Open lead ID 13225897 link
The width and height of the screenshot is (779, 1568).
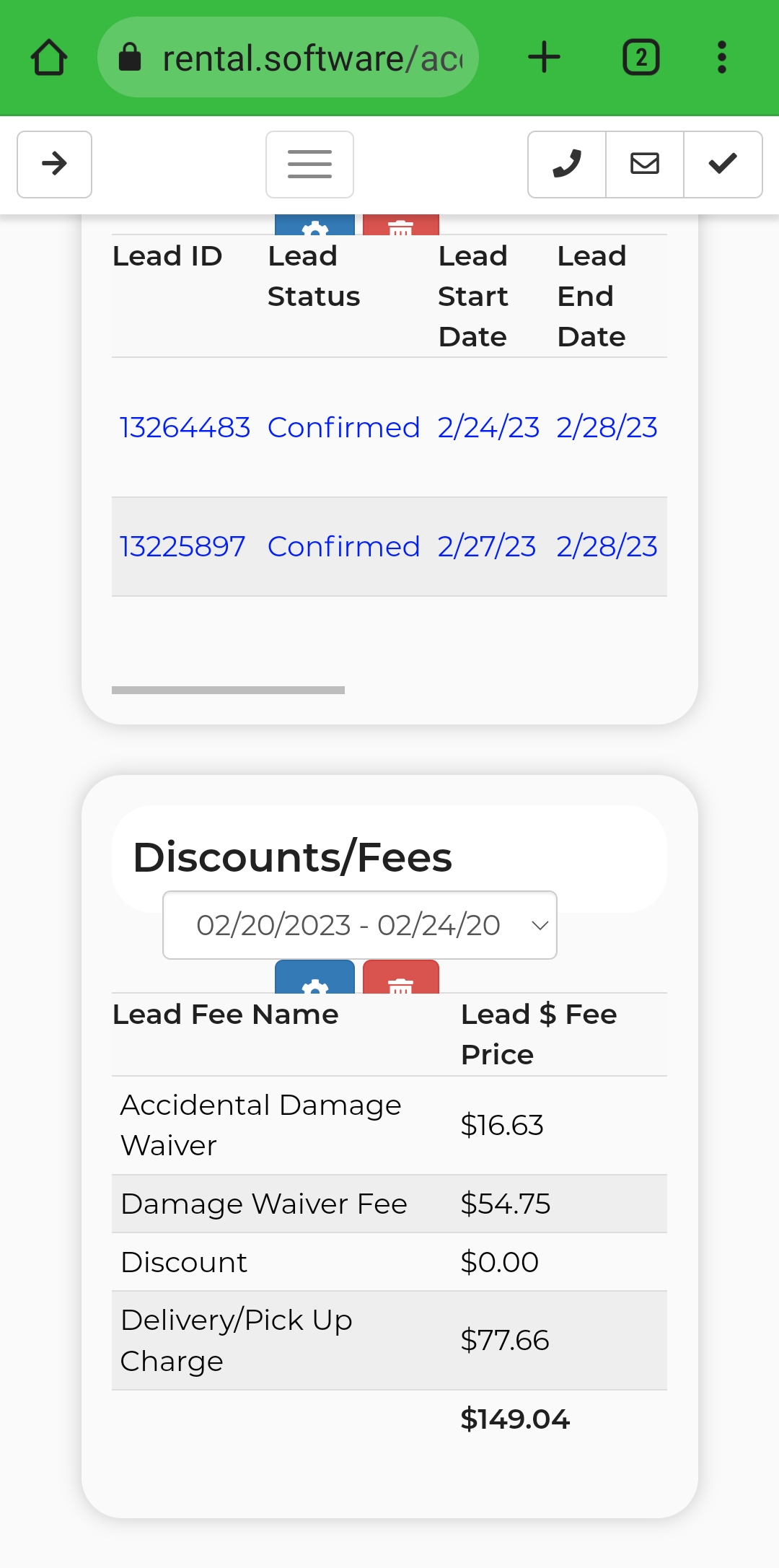(182, 546)
